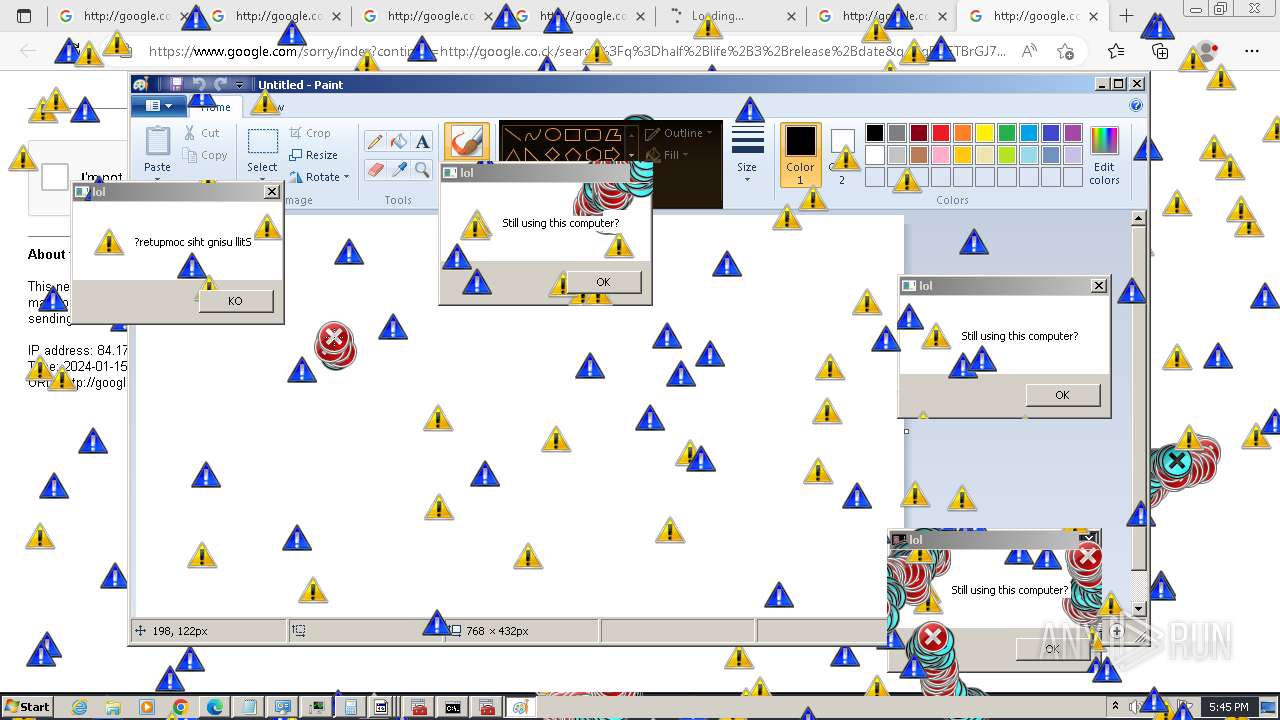1280x720 pixels.
Task: Tick the I'm not a robot checkbox
Action: 55,178
